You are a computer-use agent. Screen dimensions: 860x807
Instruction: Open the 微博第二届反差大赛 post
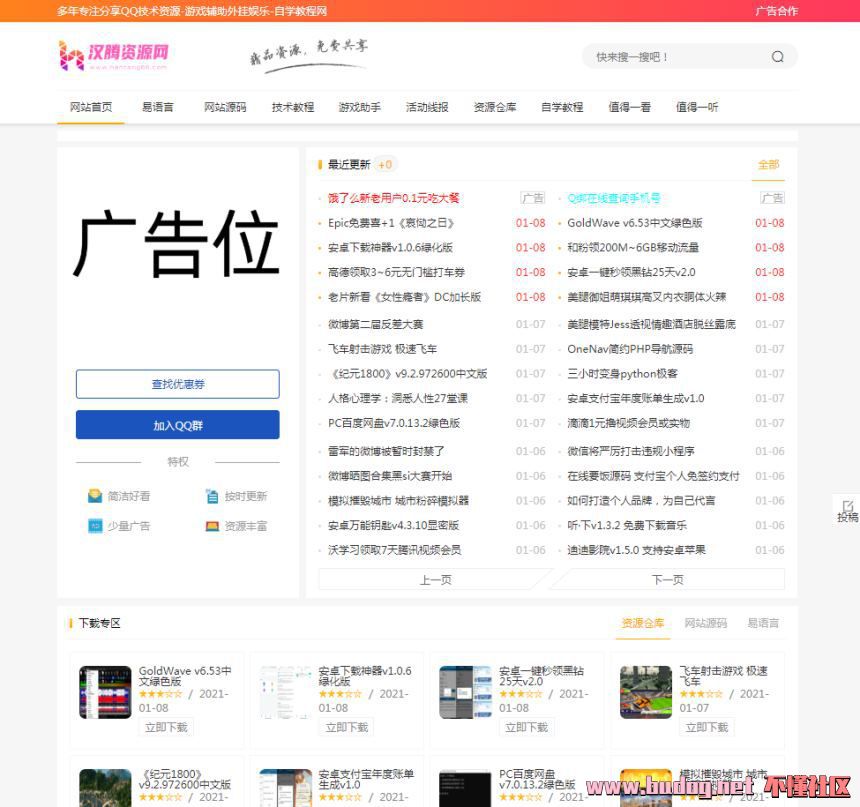coord(376,324)
